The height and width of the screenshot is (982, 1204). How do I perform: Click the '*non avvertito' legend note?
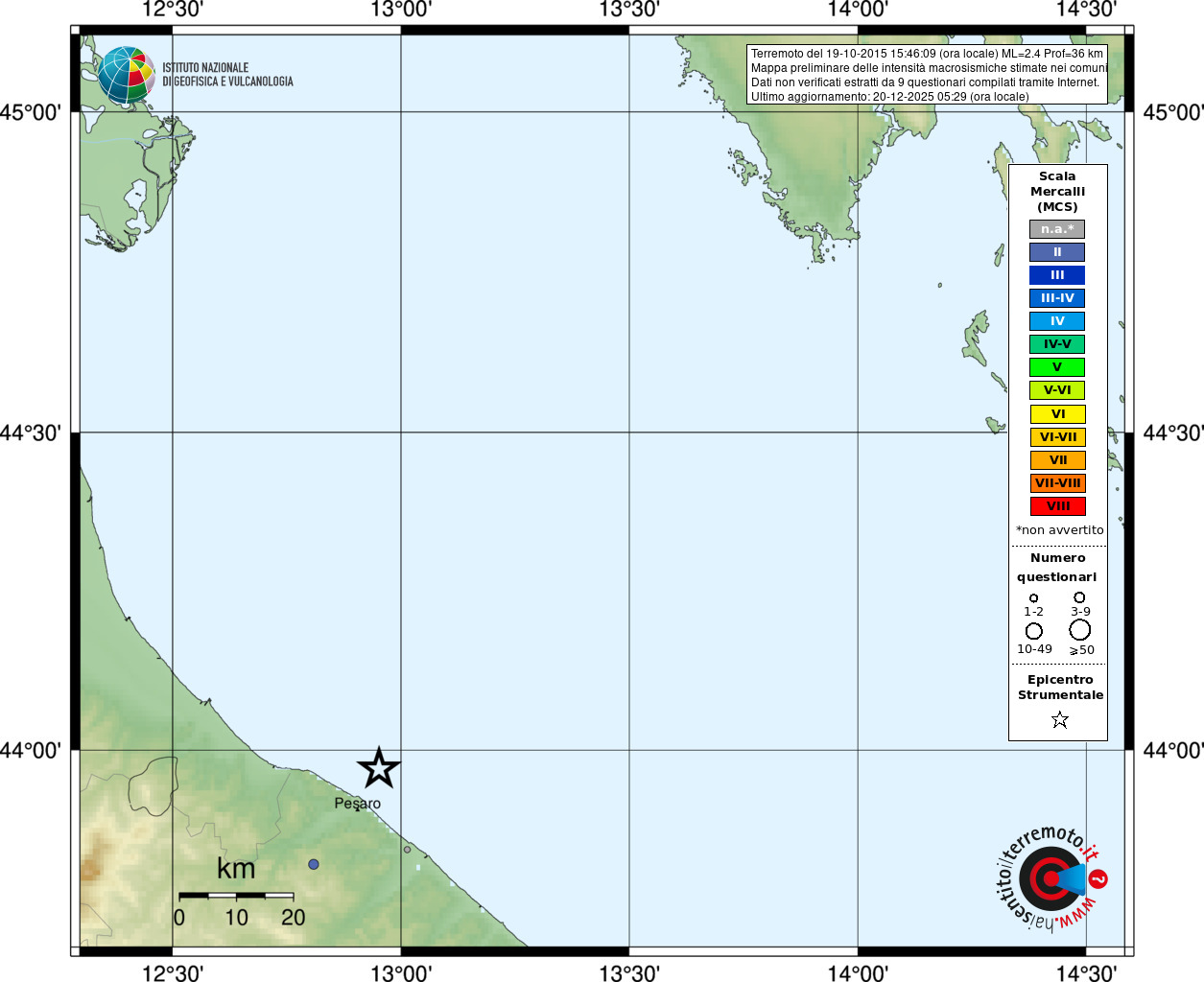(1059, 530)
